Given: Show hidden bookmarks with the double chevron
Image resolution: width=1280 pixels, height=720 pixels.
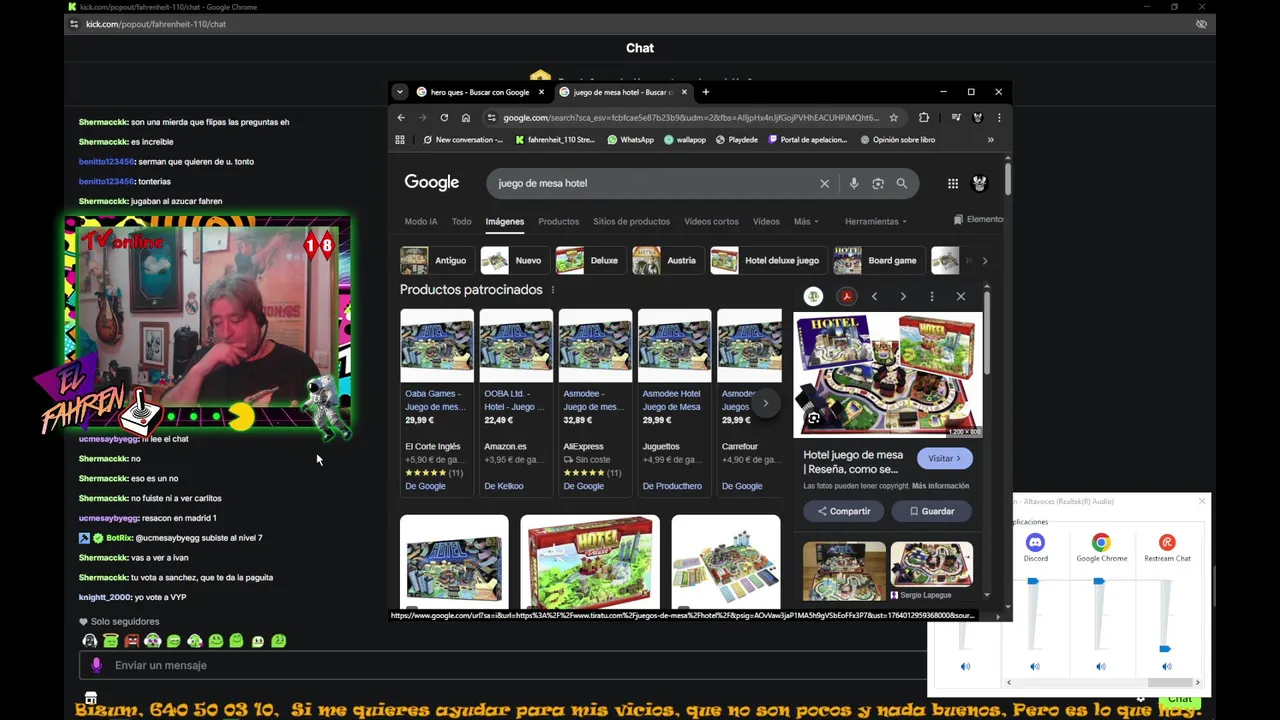Looking at the screenshot, I should 991,140.
